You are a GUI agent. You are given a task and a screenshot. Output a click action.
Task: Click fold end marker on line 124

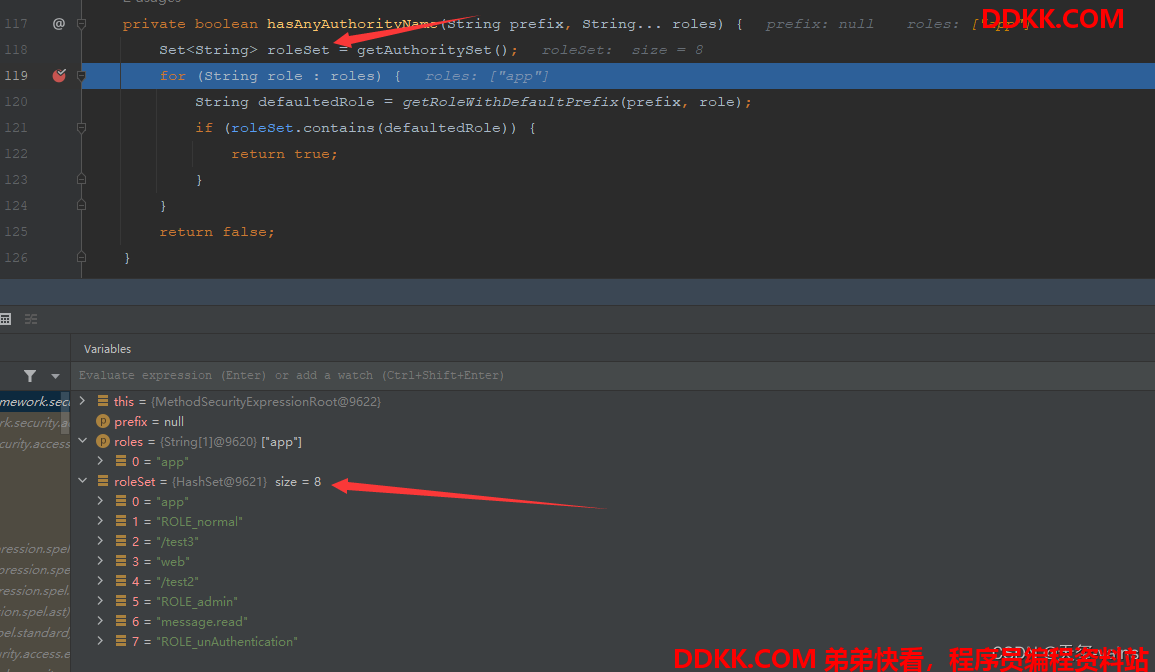click(82, 206)
